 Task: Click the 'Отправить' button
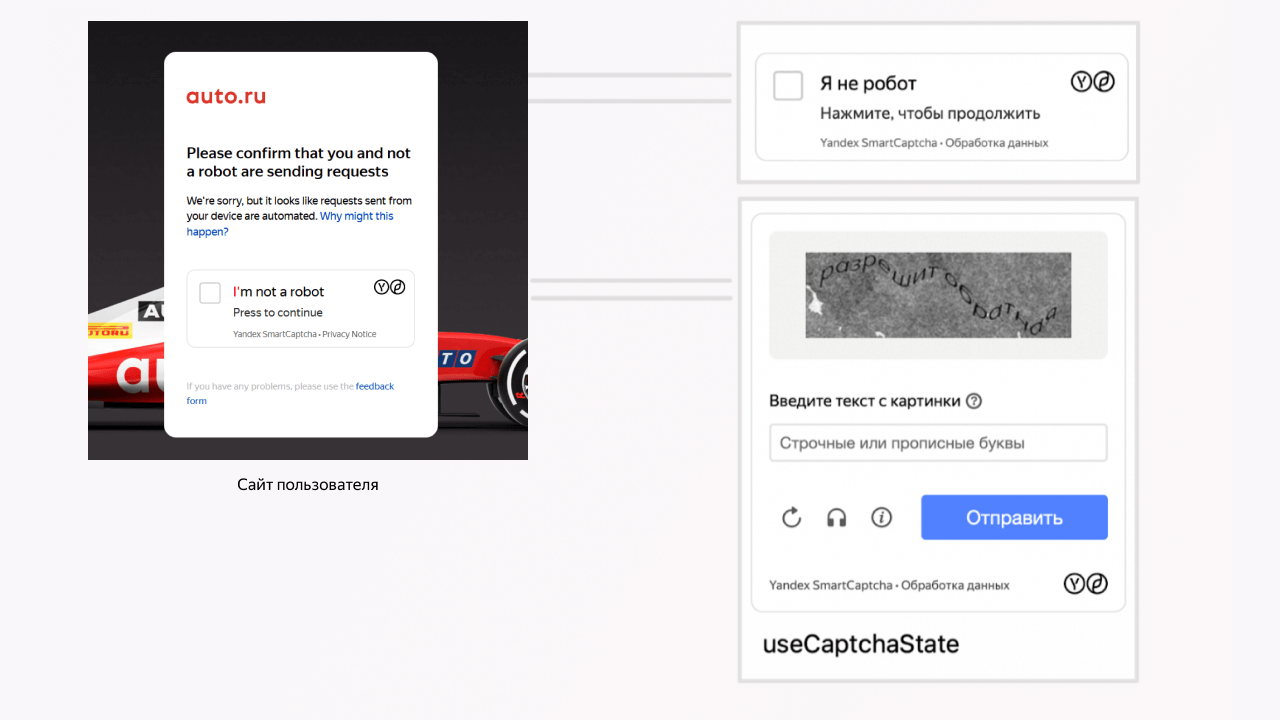(x=1014, y=517)
